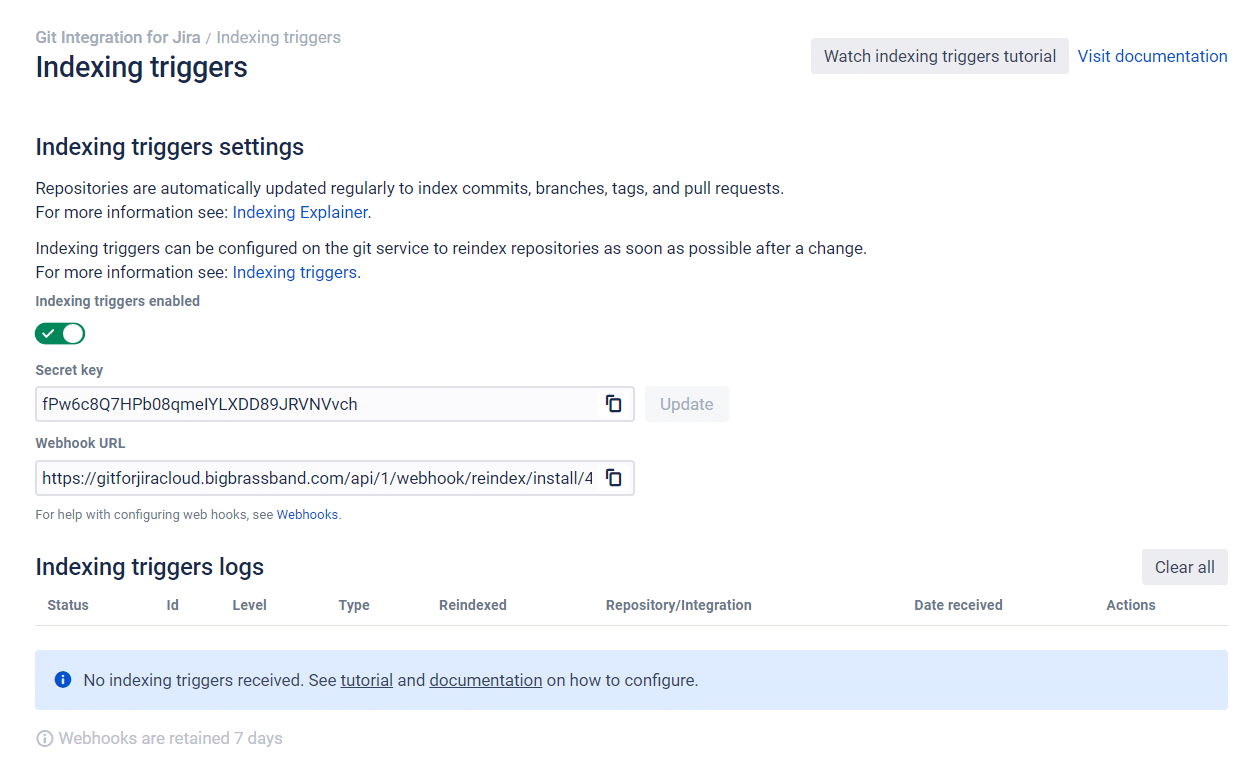The height and width of the screenshot is (774, 1254).
Task: Click the Update secret key button
Action: click(686, 404)
